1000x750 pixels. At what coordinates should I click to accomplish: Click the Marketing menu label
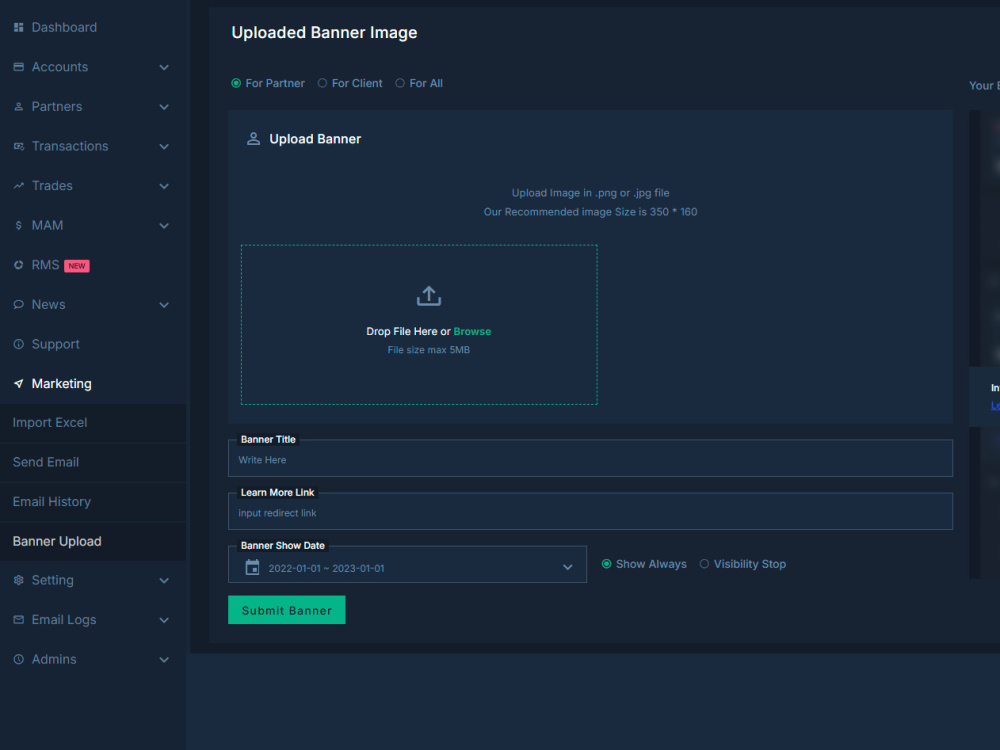point(61,383)
